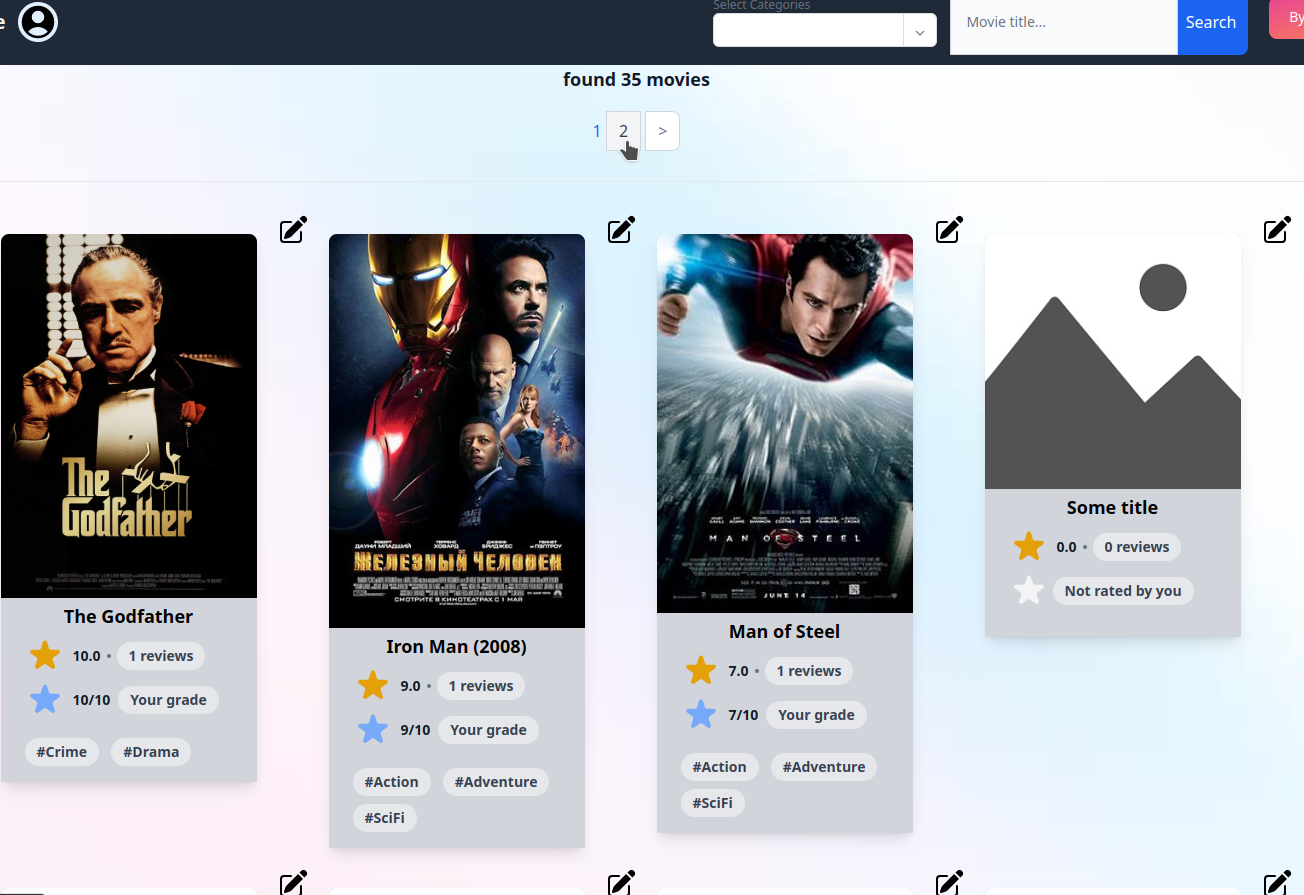
Task: Click Man of Steel's Your grade badge
Action: click(816, 715)
